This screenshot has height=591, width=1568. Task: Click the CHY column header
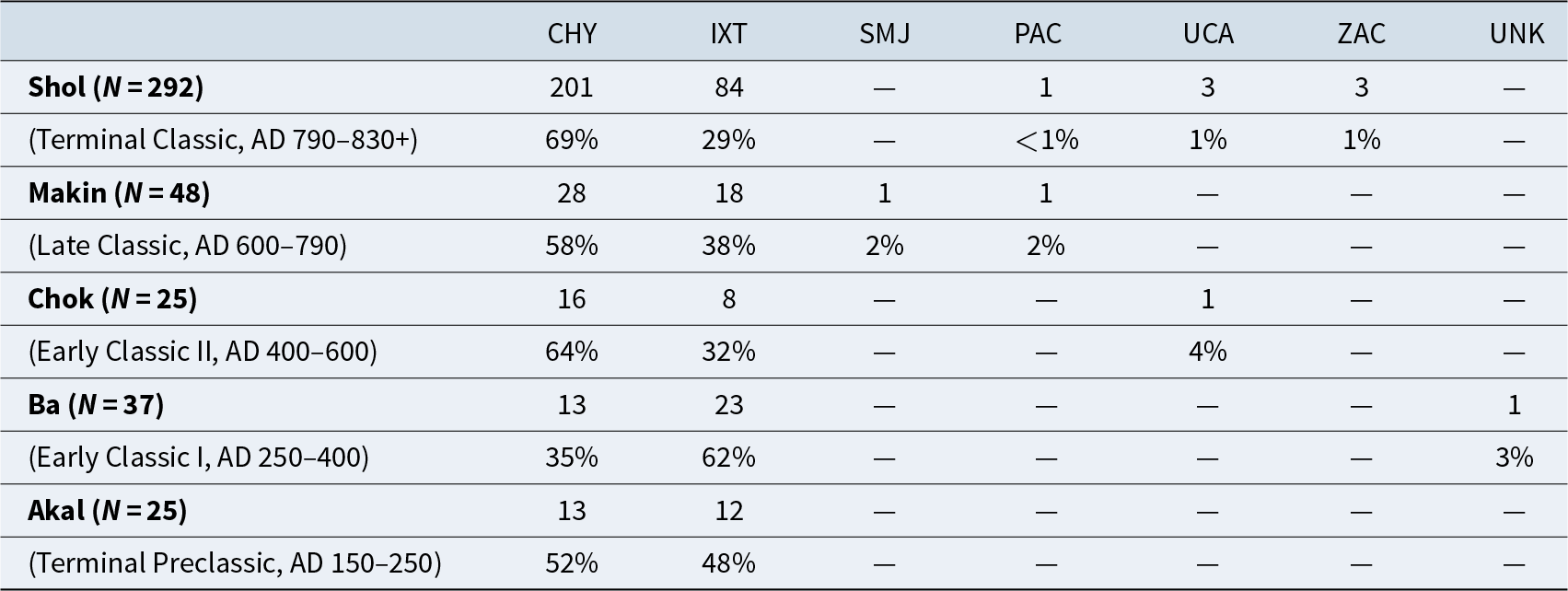pos(572,34)
